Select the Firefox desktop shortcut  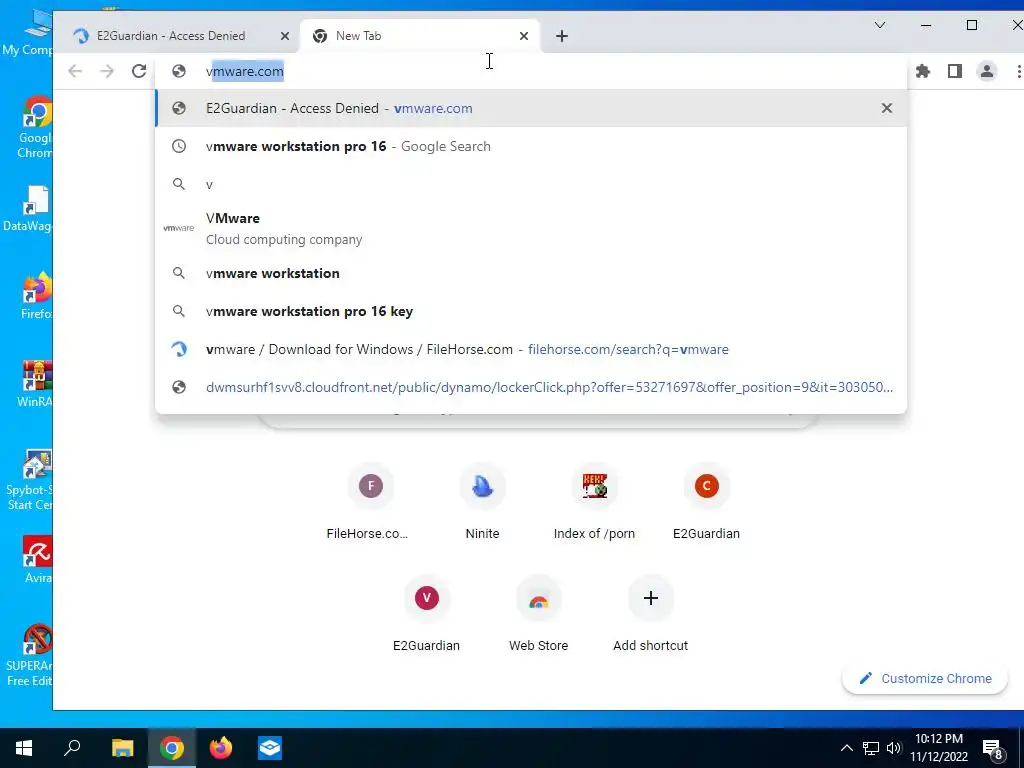pos(37,296)
